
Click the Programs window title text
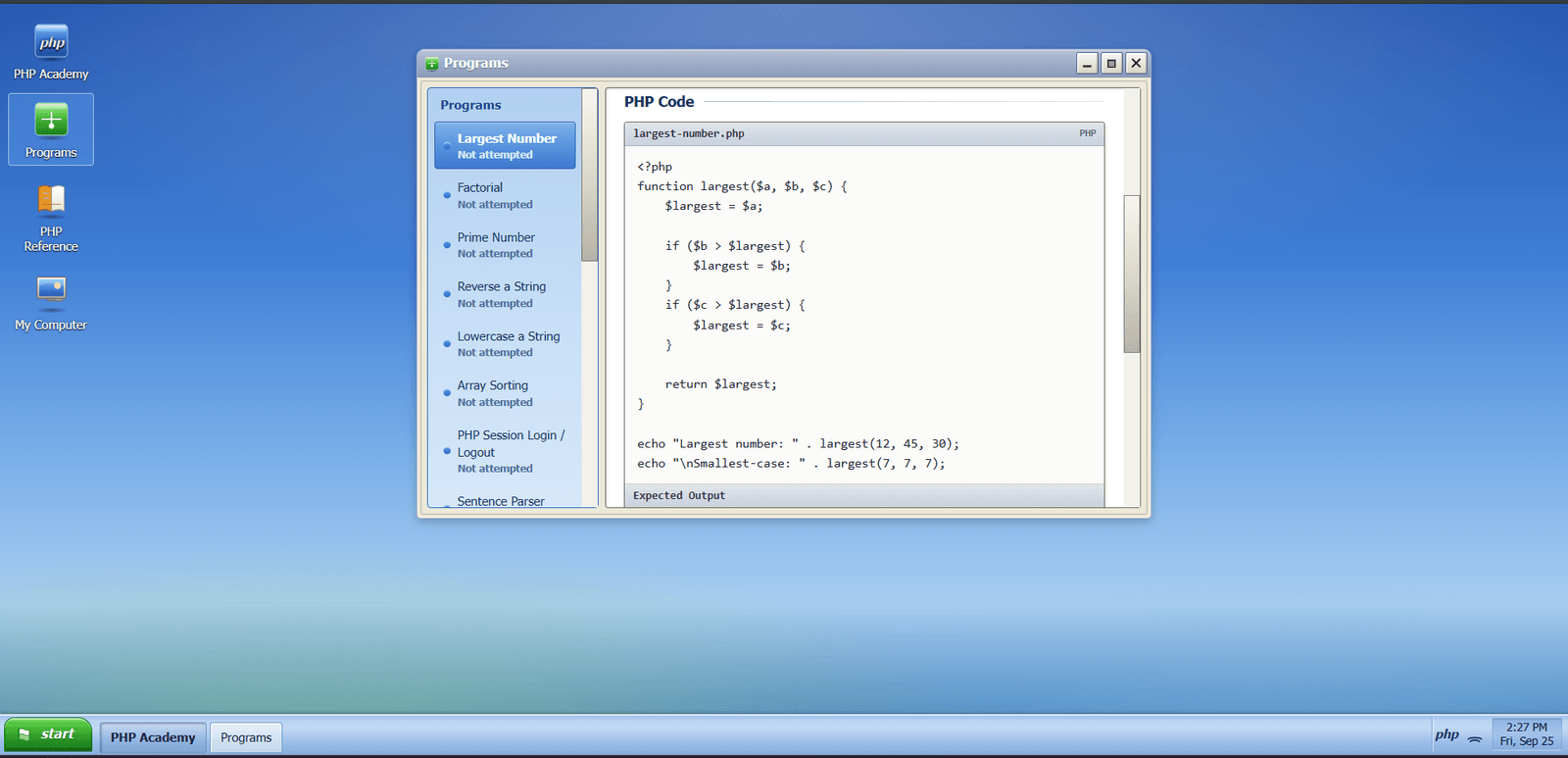point(475,63)
